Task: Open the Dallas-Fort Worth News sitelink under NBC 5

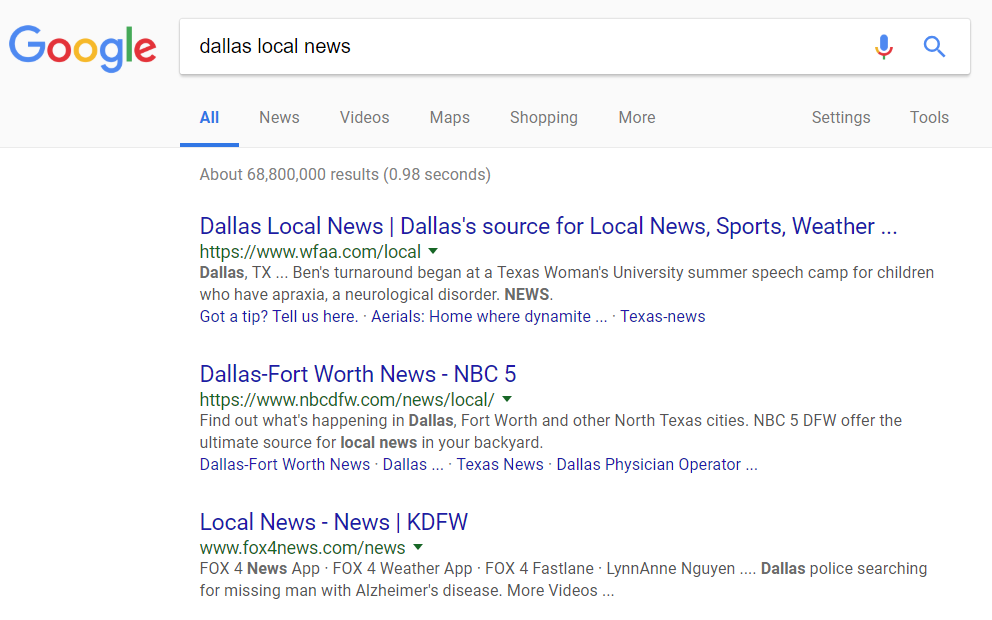Action: point(285,464)
